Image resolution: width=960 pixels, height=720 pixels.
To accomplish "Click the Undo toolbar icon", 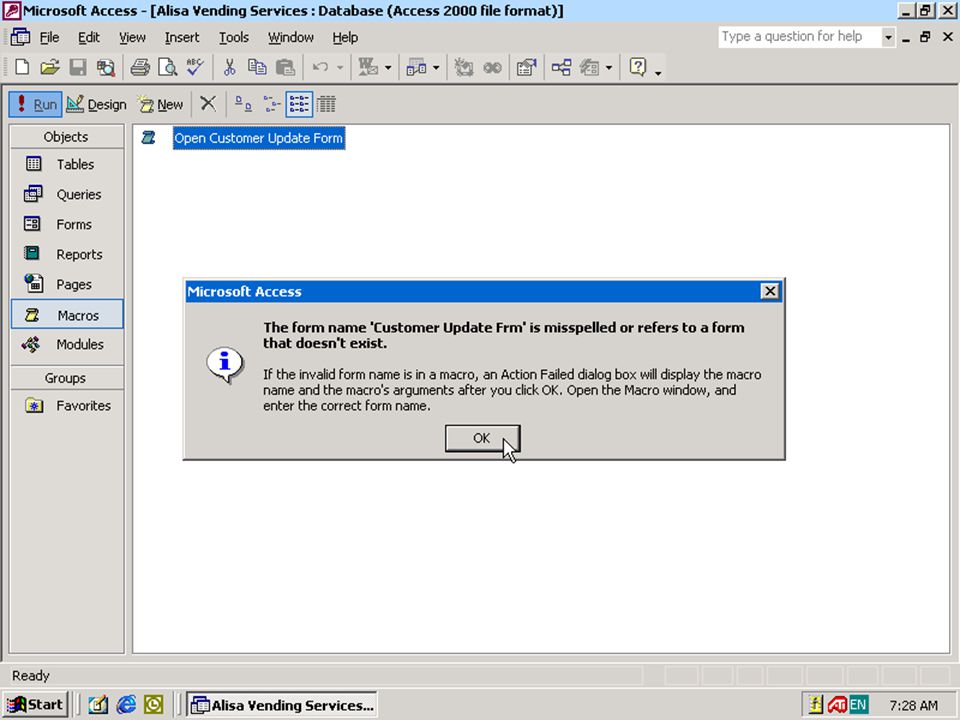I will [x=320, y=67].
